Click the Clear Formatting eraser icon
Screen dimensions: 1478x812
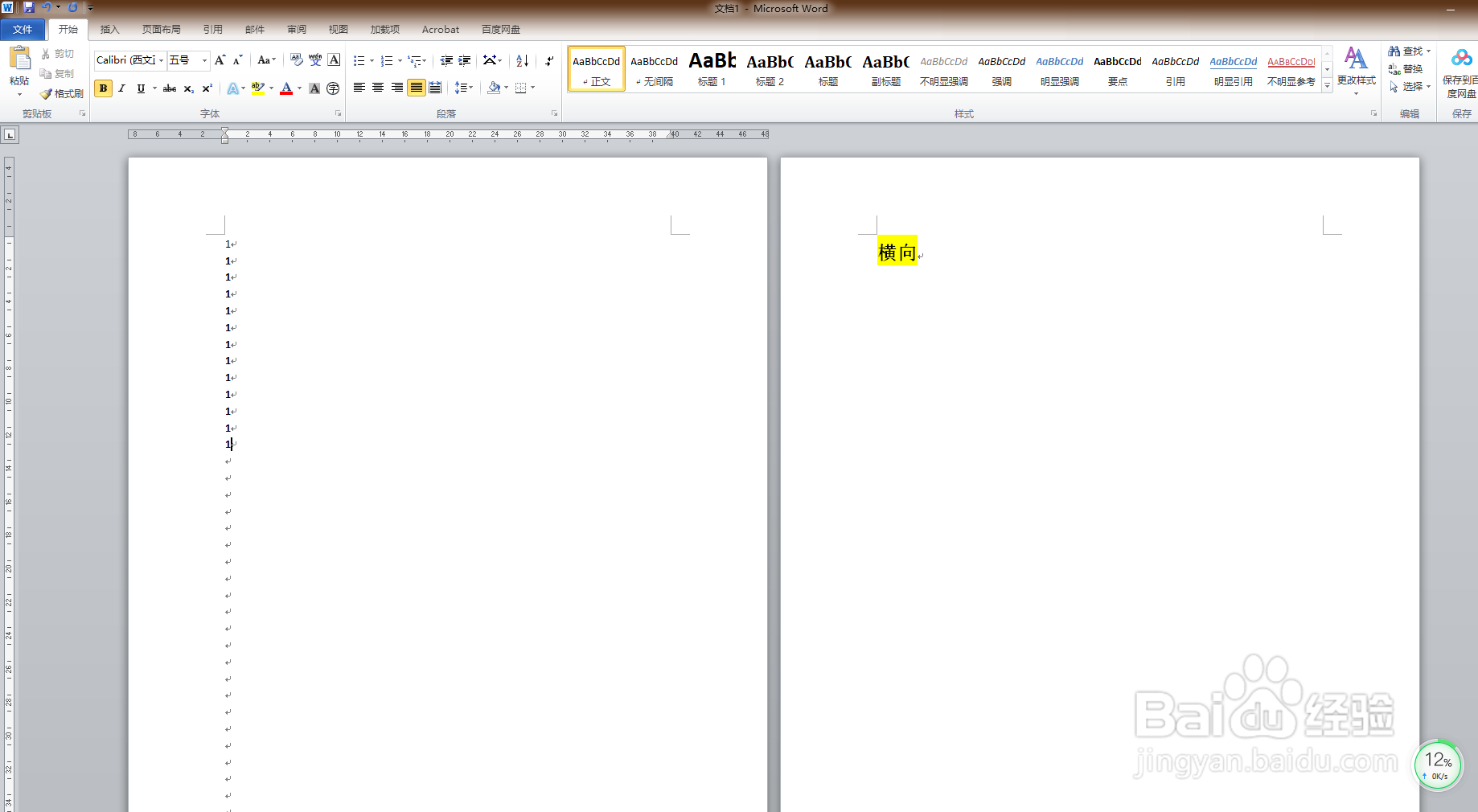pyautogui.click(x=297, y=60)
